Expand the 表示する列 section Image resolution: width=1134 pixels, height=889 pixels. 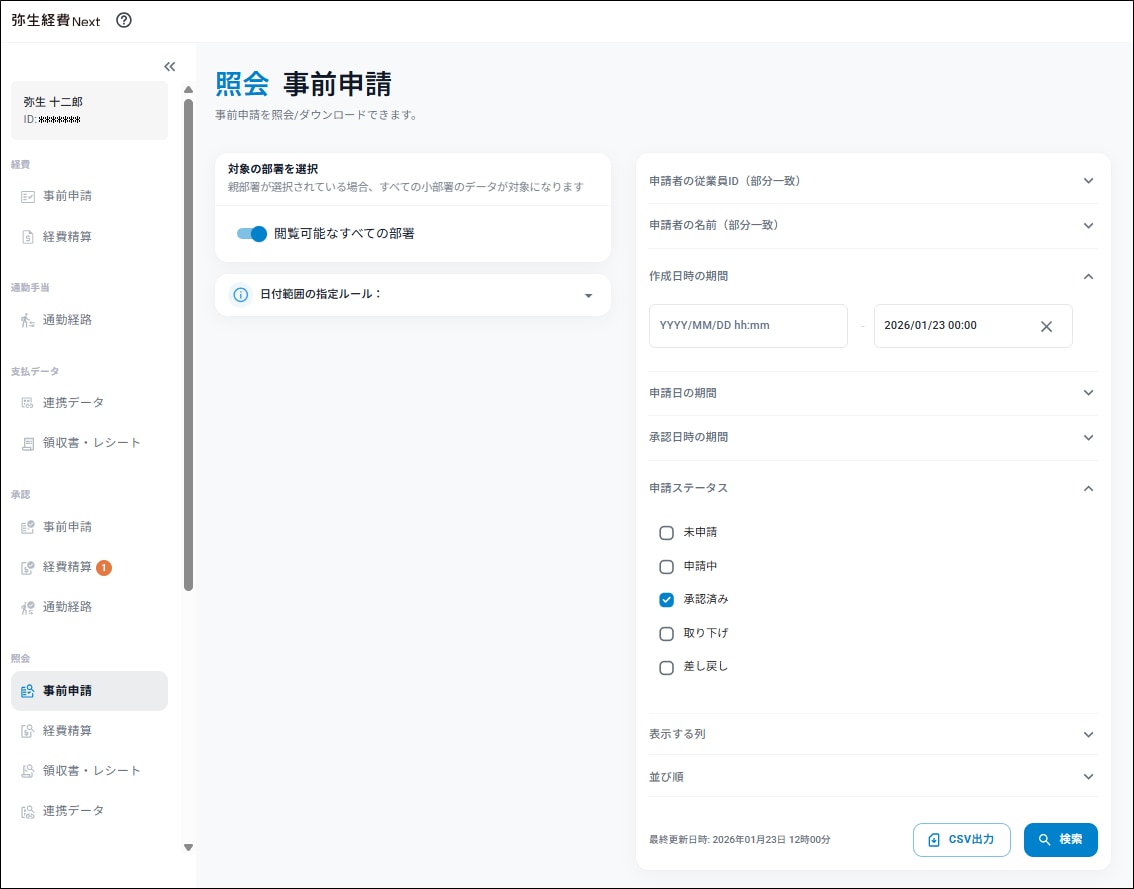[x=1088, y=734]
